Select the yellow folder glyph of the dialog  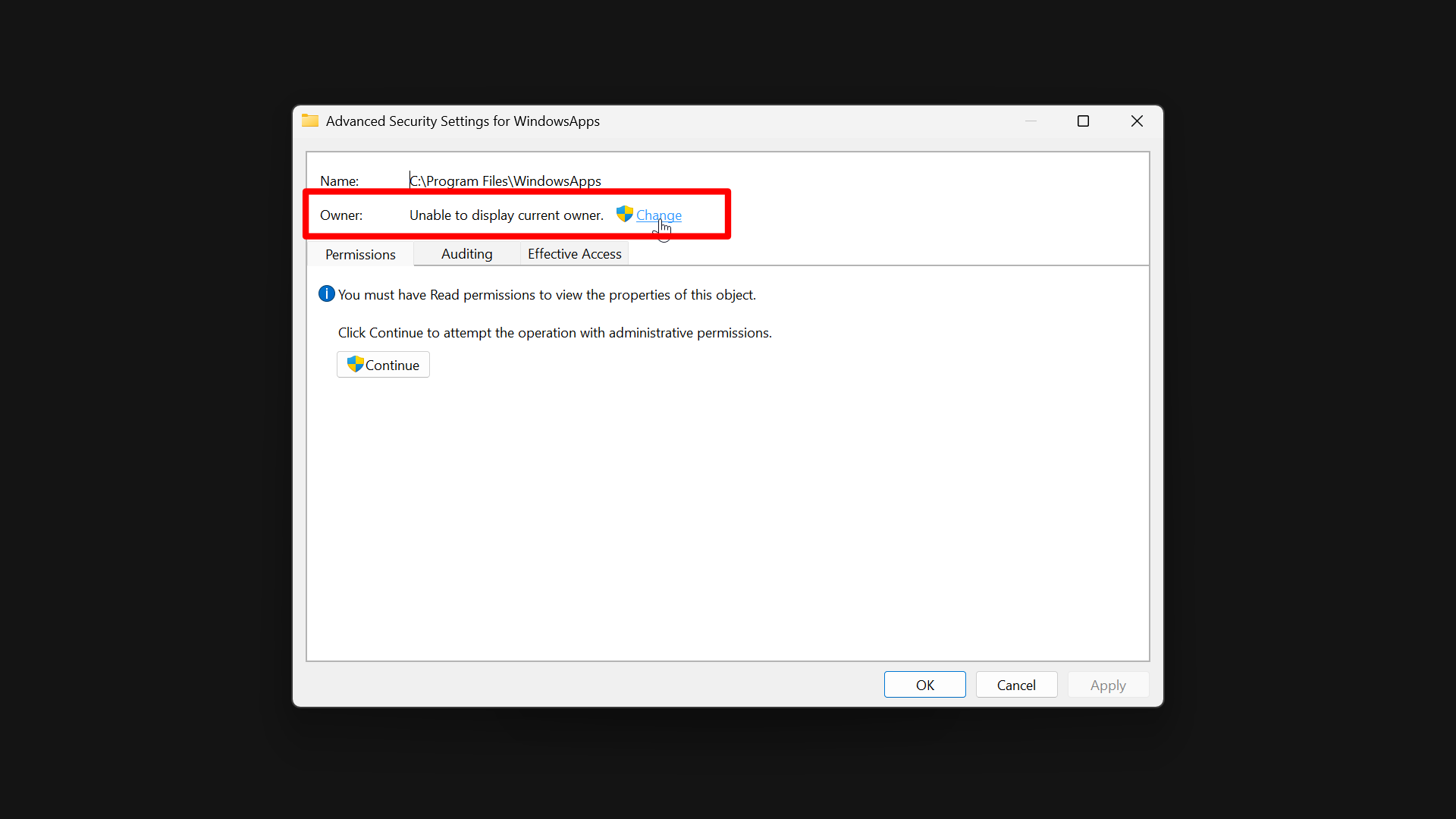pyautogui.click(x=309, y=120)
